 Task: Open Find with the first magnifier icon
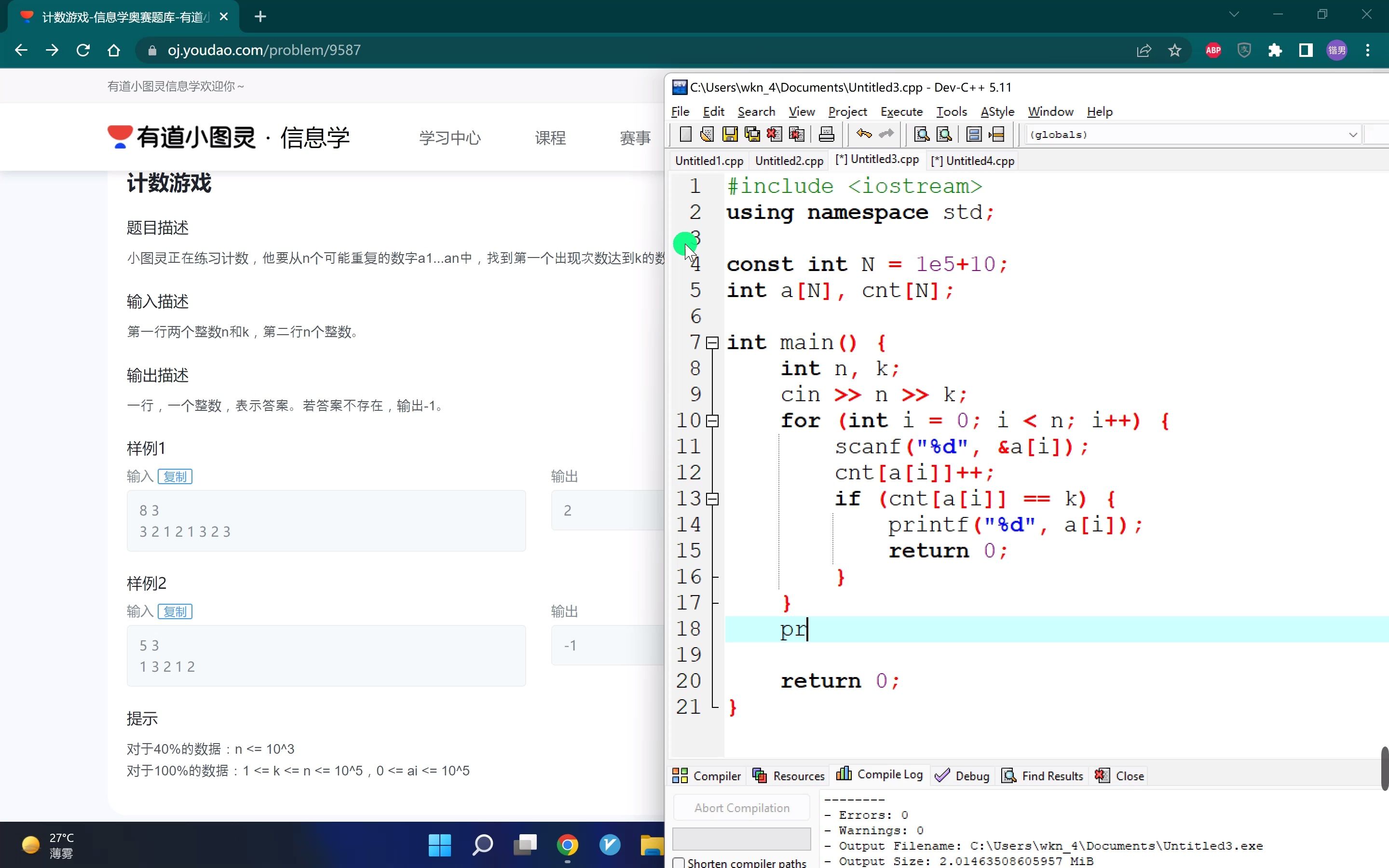pyautogui.click(x=922, y=135)
